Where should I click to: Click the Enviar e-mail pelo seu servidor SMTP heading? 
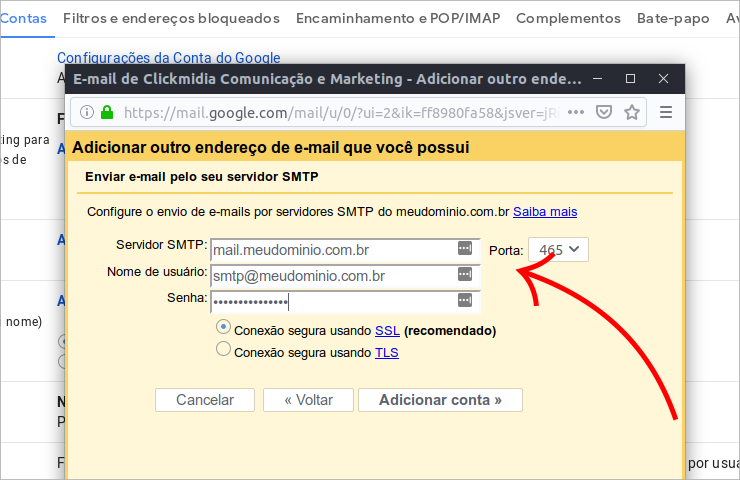[202, 177]
